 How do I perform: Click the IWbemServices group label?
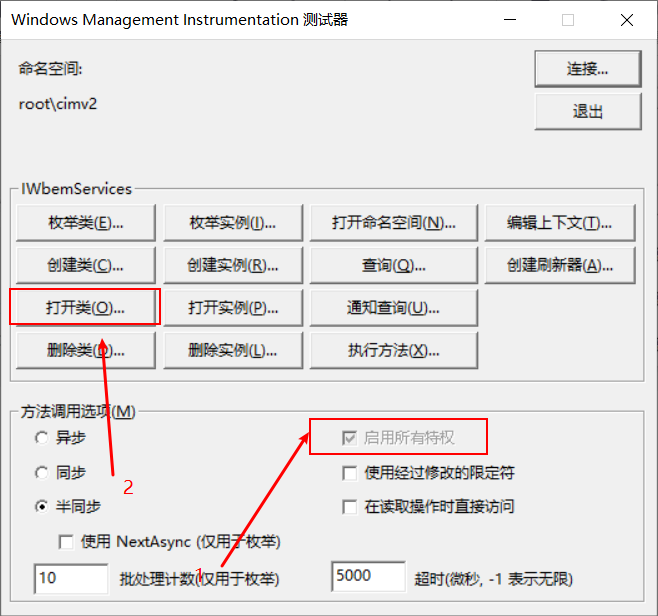76,189
